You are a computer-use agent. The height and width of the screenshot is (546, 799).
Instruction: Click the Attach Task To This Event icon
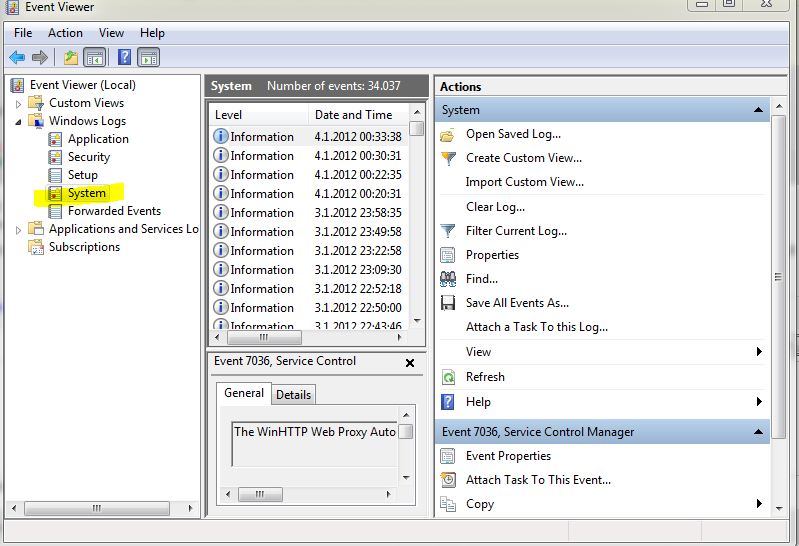point(448,480)
